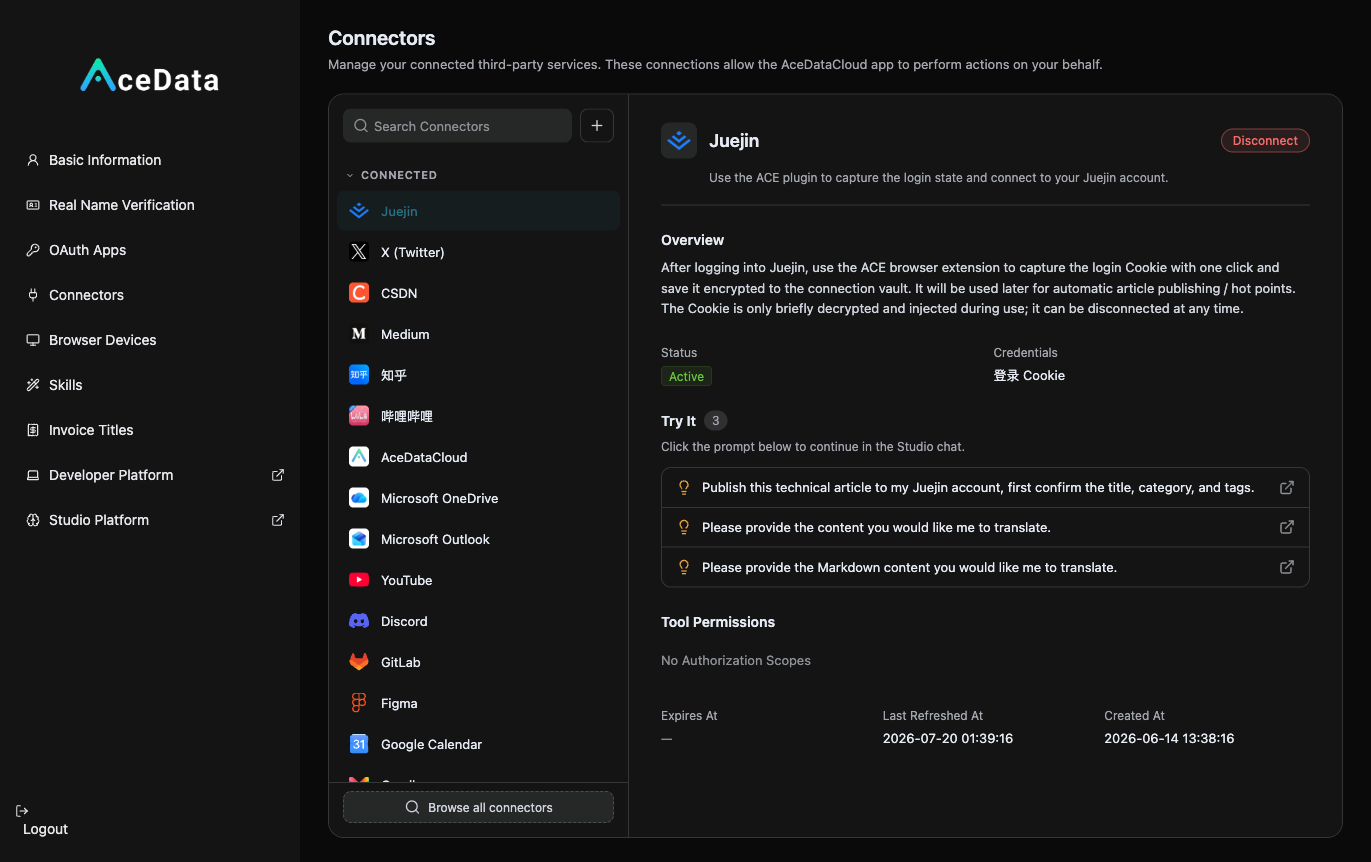Click external link icon beside Studio Platform
1371x862 pixels.
(278, 520)
